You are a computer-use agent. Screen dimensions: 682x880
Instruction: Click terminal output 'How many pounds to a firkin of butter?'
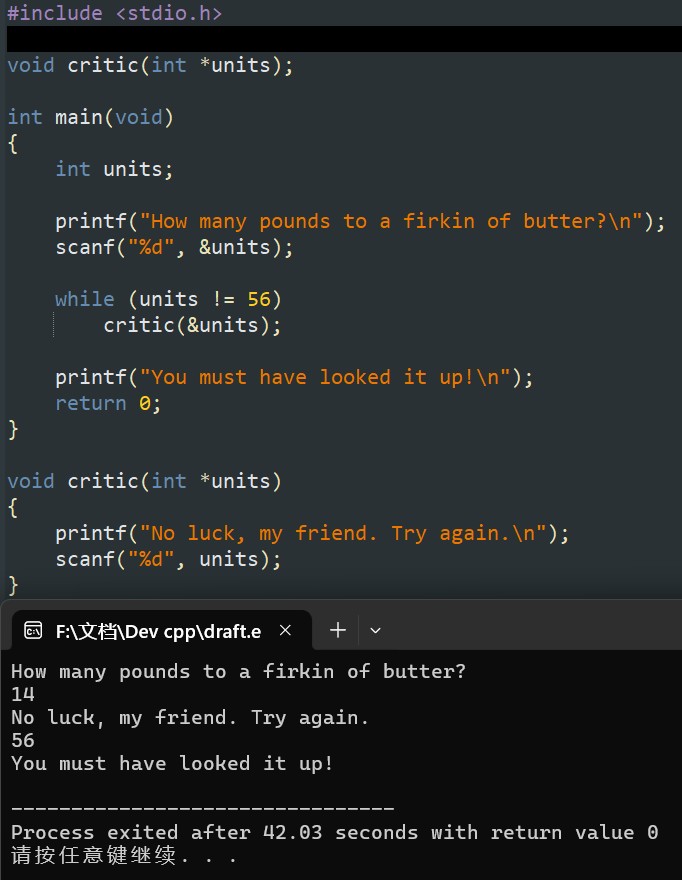point(239,672)
